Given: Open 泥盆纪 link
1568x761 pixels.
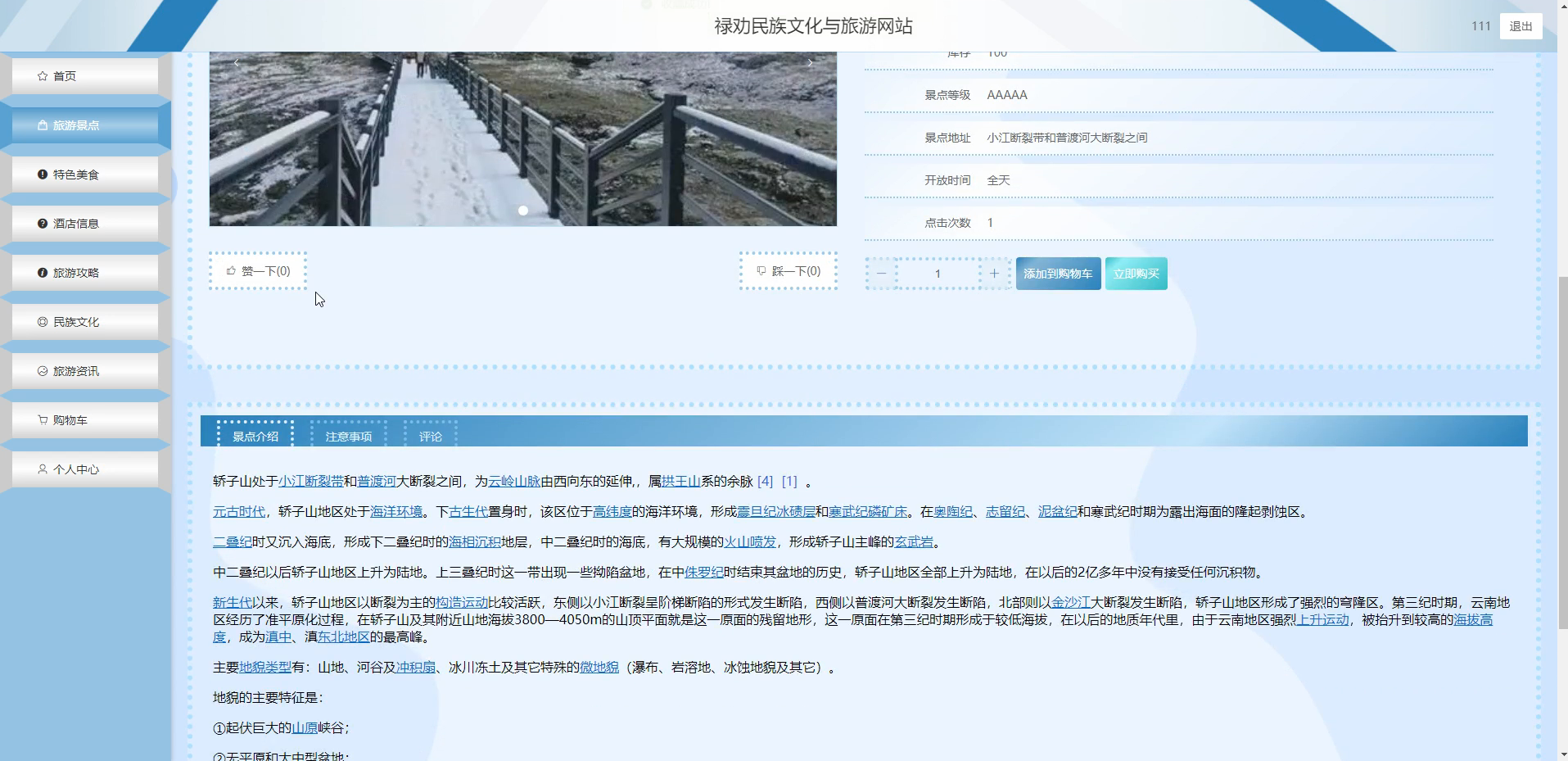Looking at the screenshot, I should (1058, 512).
